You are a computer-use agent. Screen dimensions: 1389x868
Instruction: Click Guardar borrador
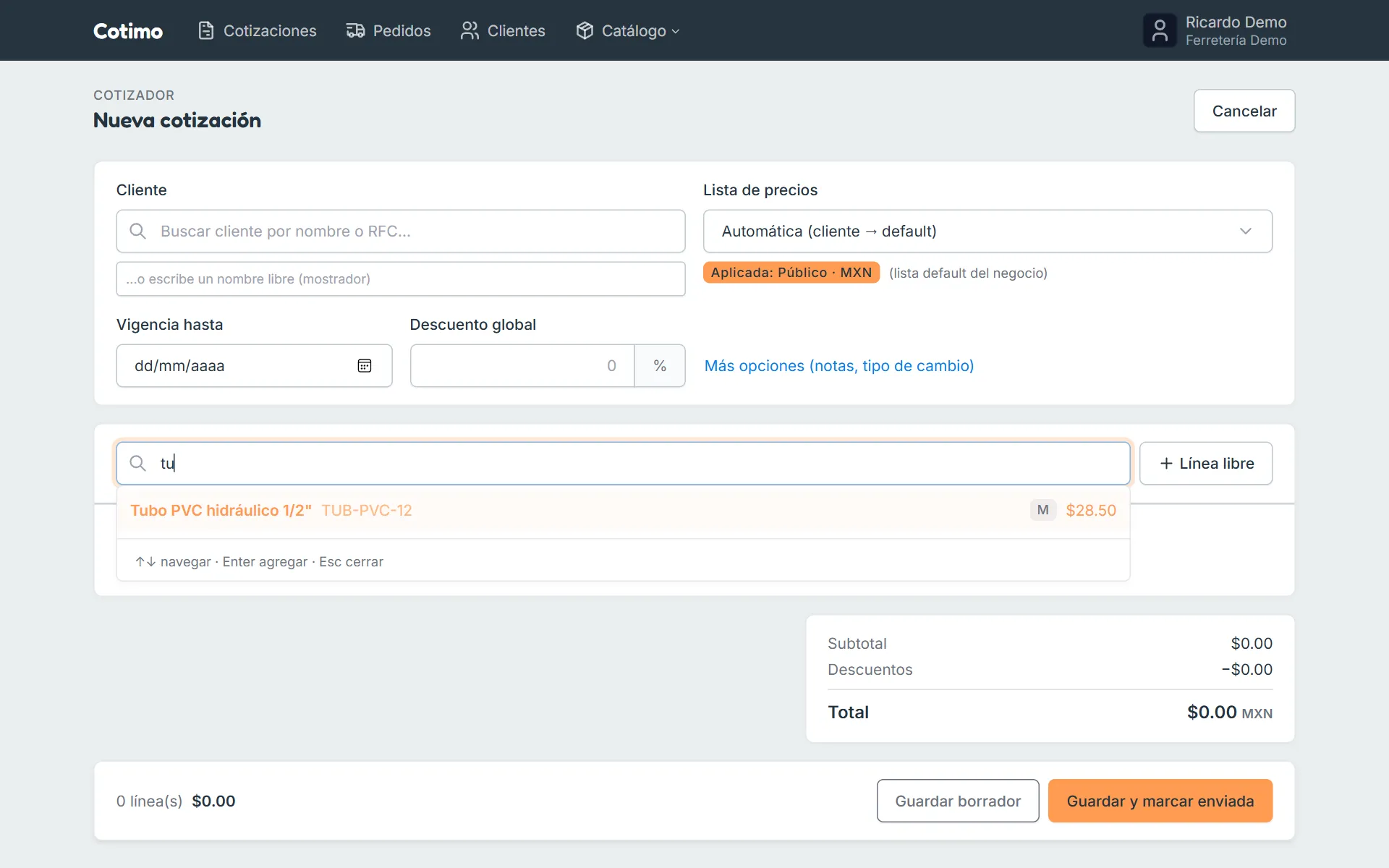958,801
